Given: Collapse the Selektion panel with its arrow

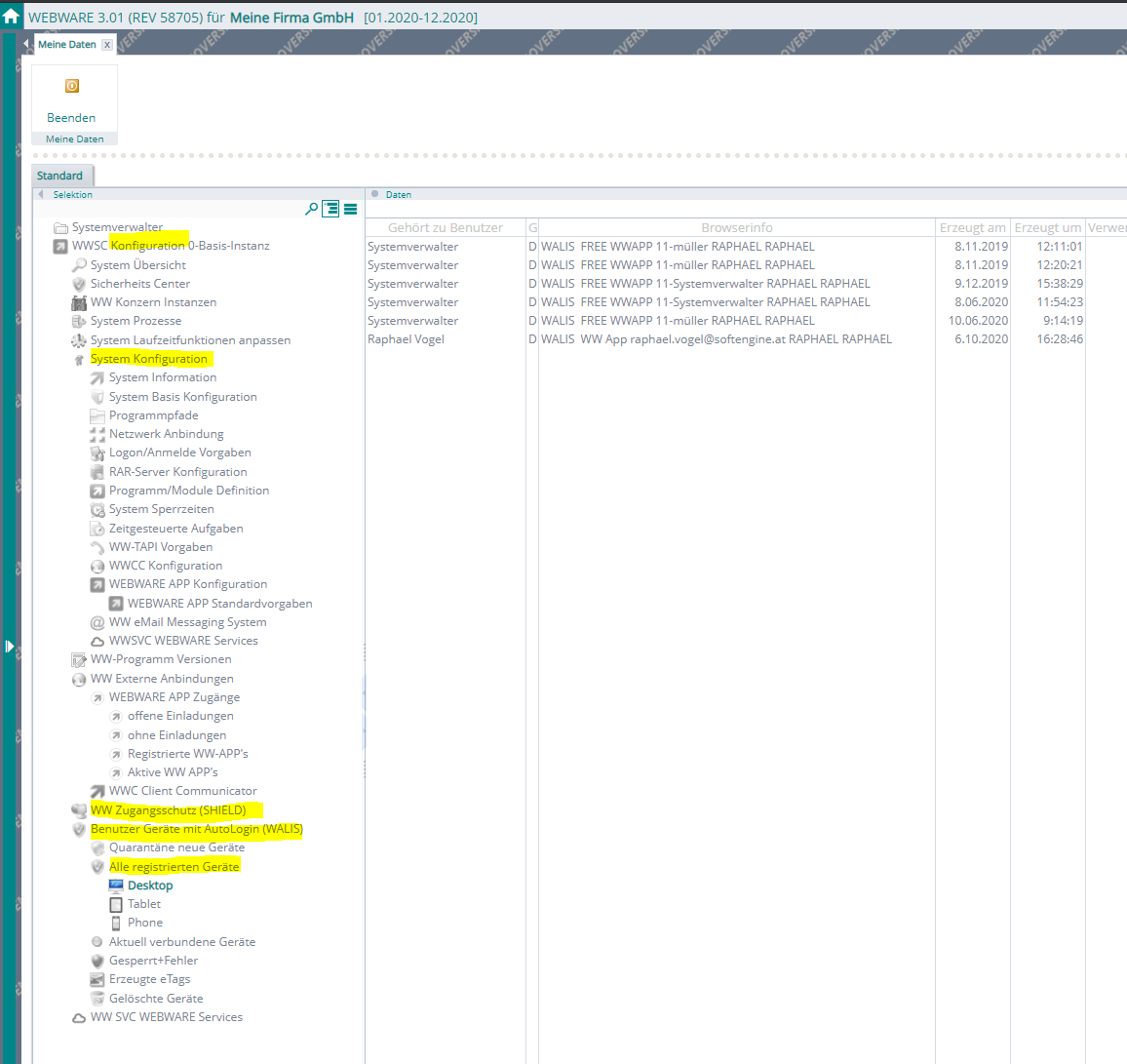Looking at the screenshot, I should tap(41, 195).
